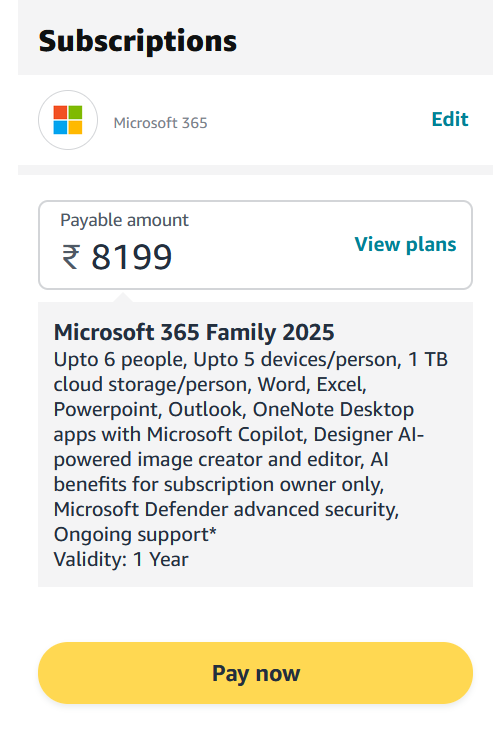Viewport: 499px width, 745px height.
Task: Click the Payable amount label
Action: tap(125, 220)
